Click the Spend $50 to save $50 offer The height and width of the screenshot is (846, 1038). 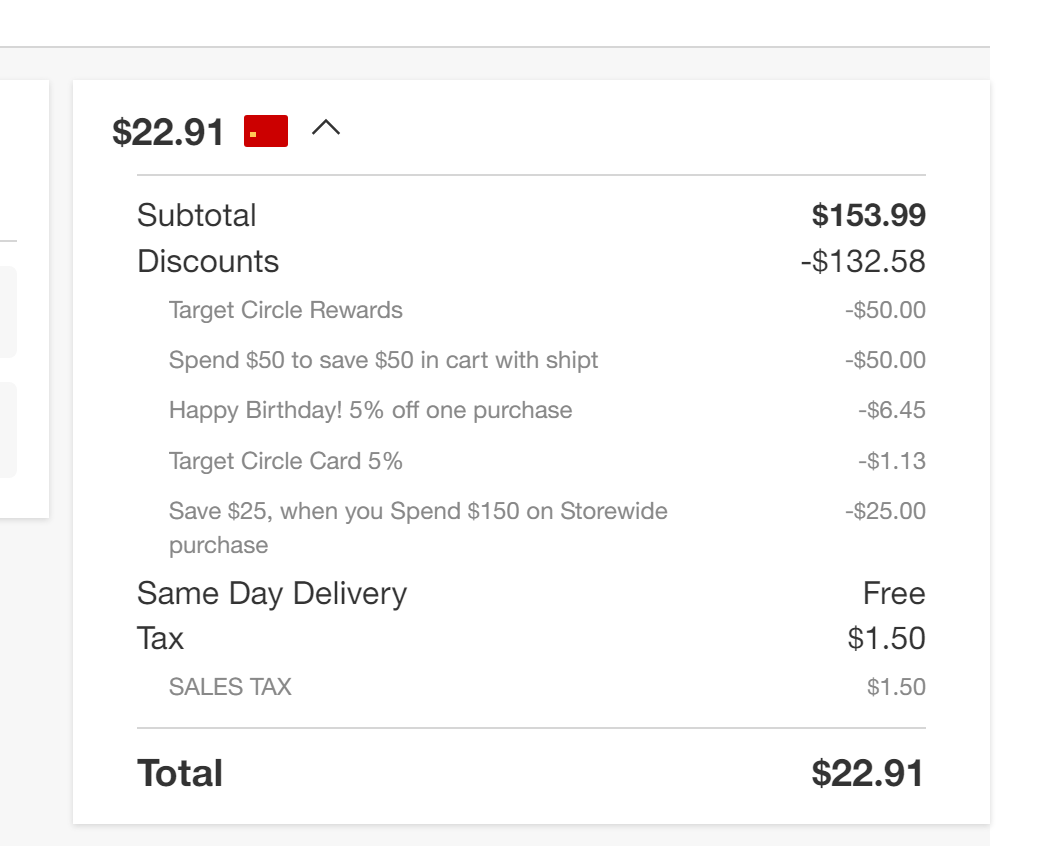click(x=383, y=360)
